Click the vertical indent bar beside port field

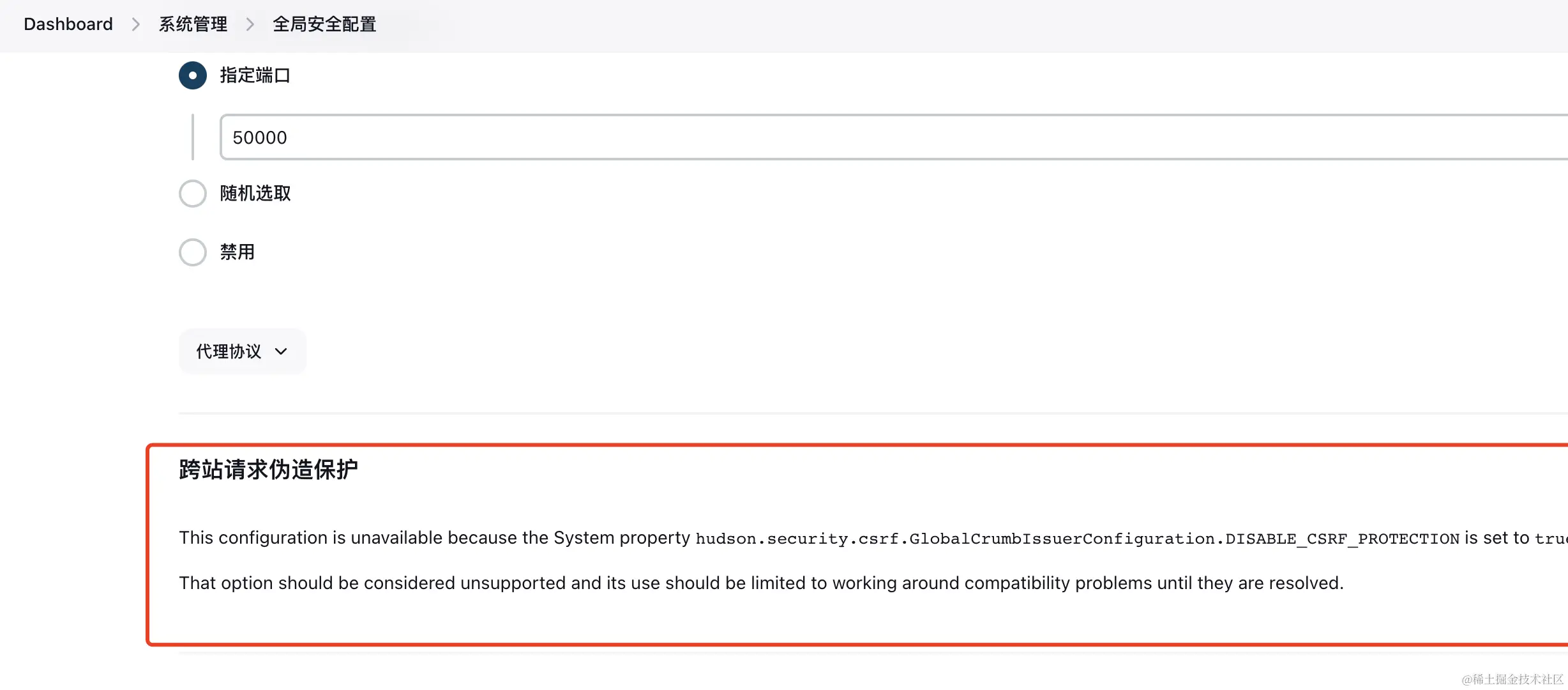(193, 137)
